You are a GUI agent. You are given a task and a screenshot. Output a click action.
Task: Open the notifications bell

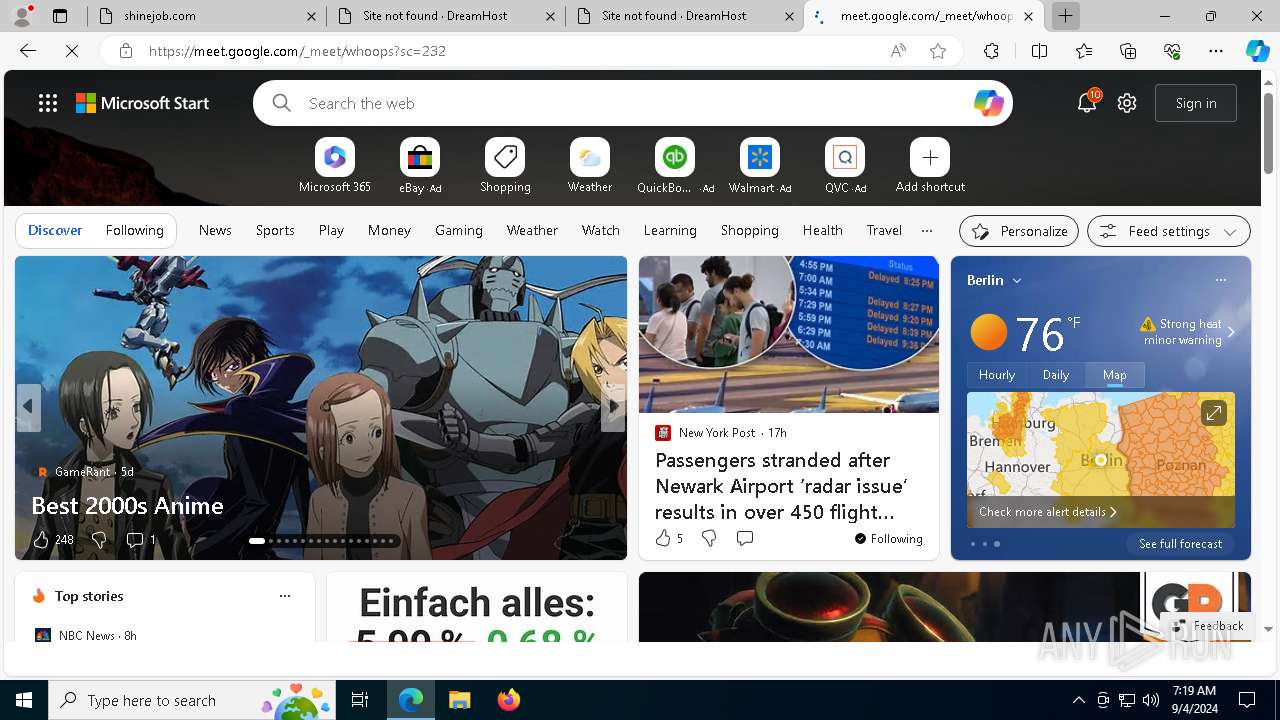pyautogui.click(x=1087, y=103)
